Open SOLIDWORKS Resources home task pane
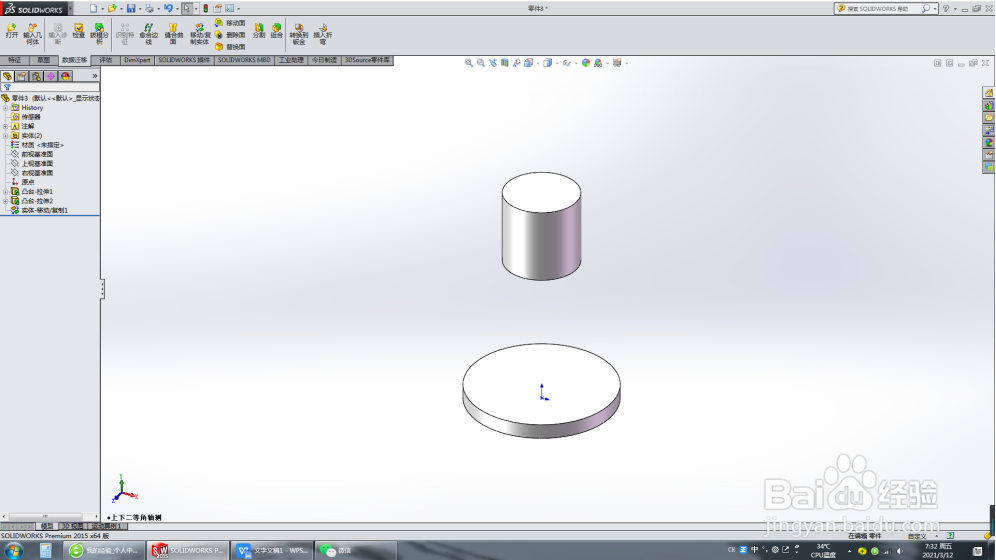 point(989,93)
